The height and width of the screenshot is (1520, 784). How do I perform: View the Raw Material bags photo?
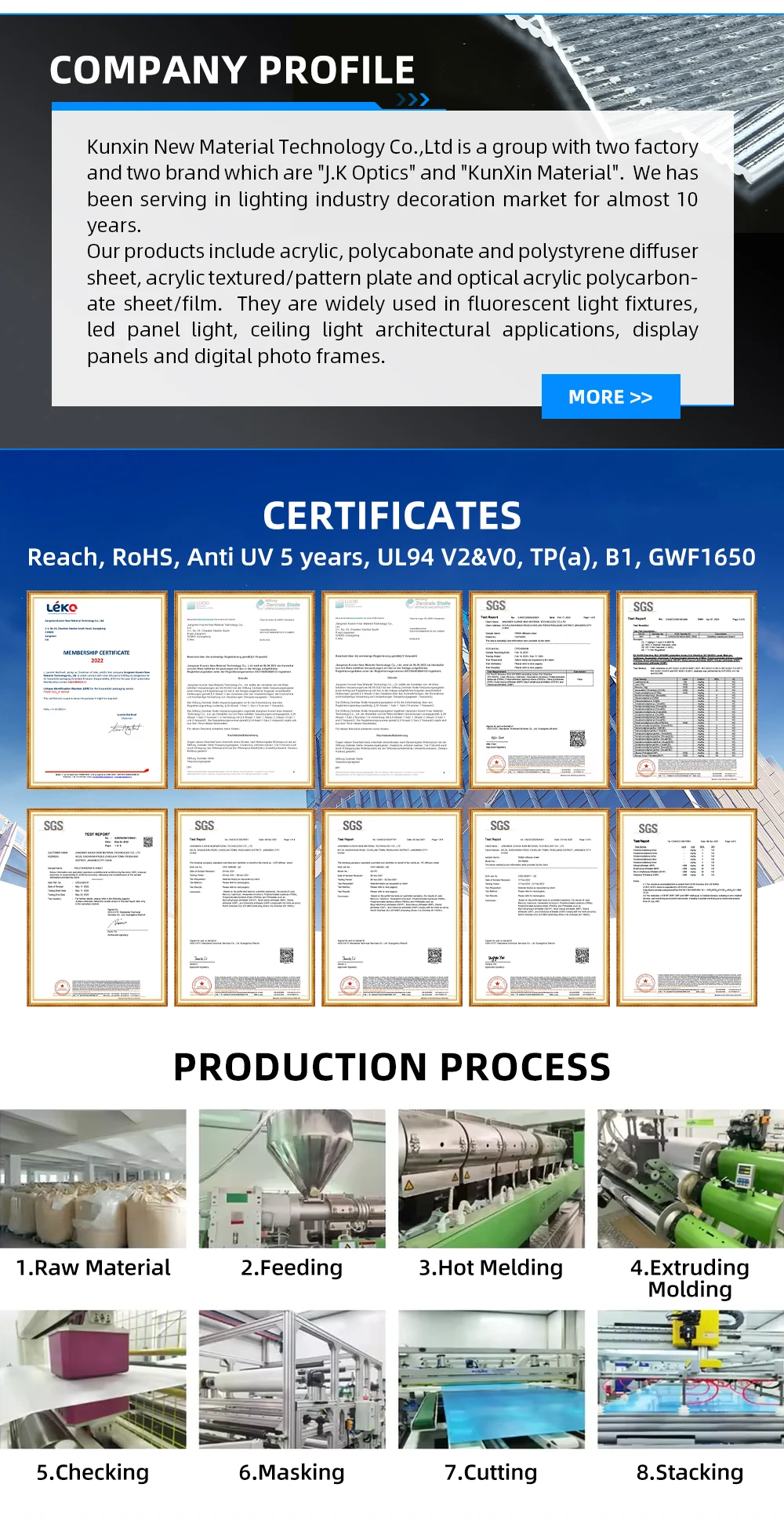click(93, 1178)
